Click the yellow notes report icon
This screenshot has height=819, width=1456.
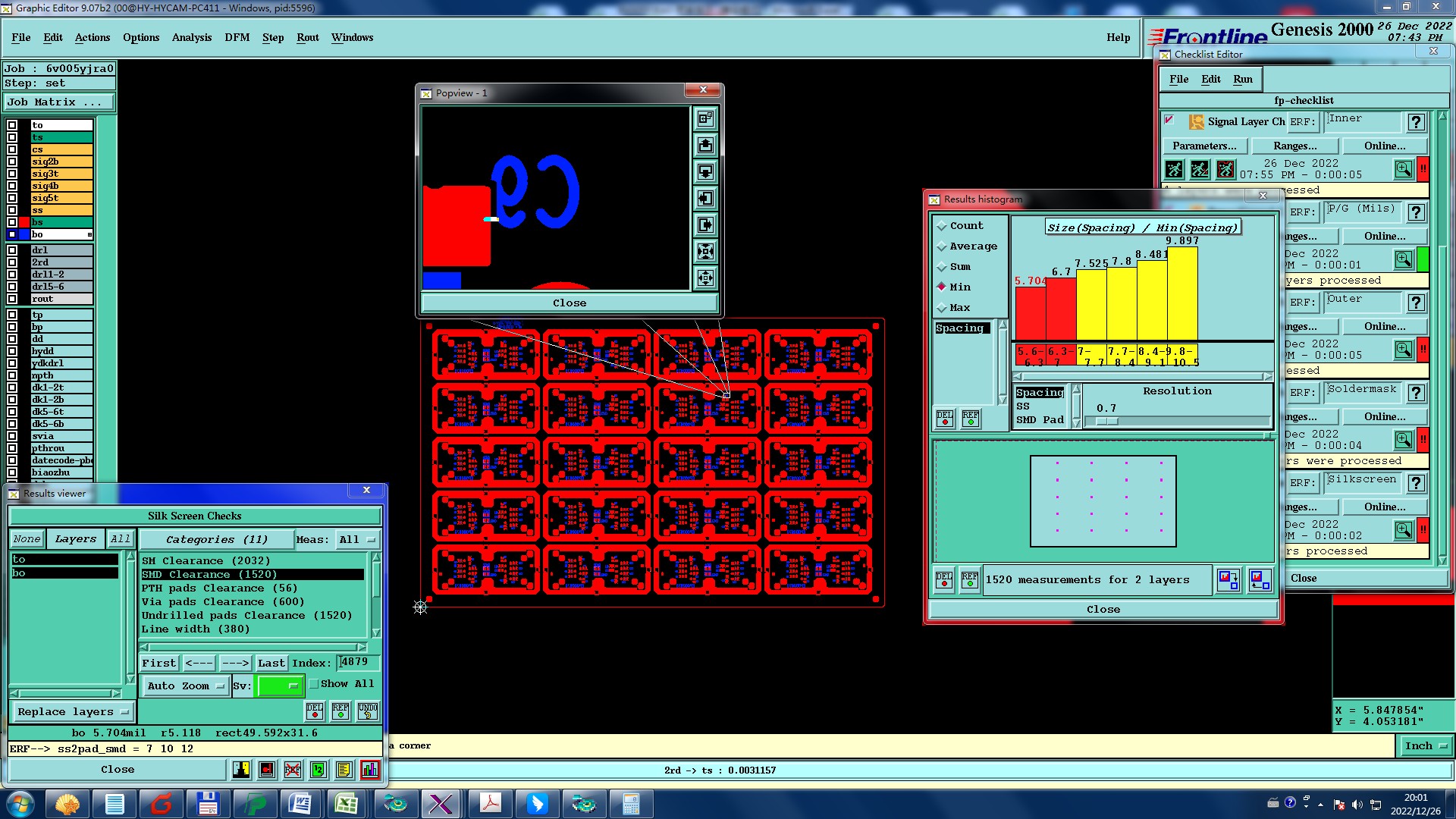(x=344, y=770)
